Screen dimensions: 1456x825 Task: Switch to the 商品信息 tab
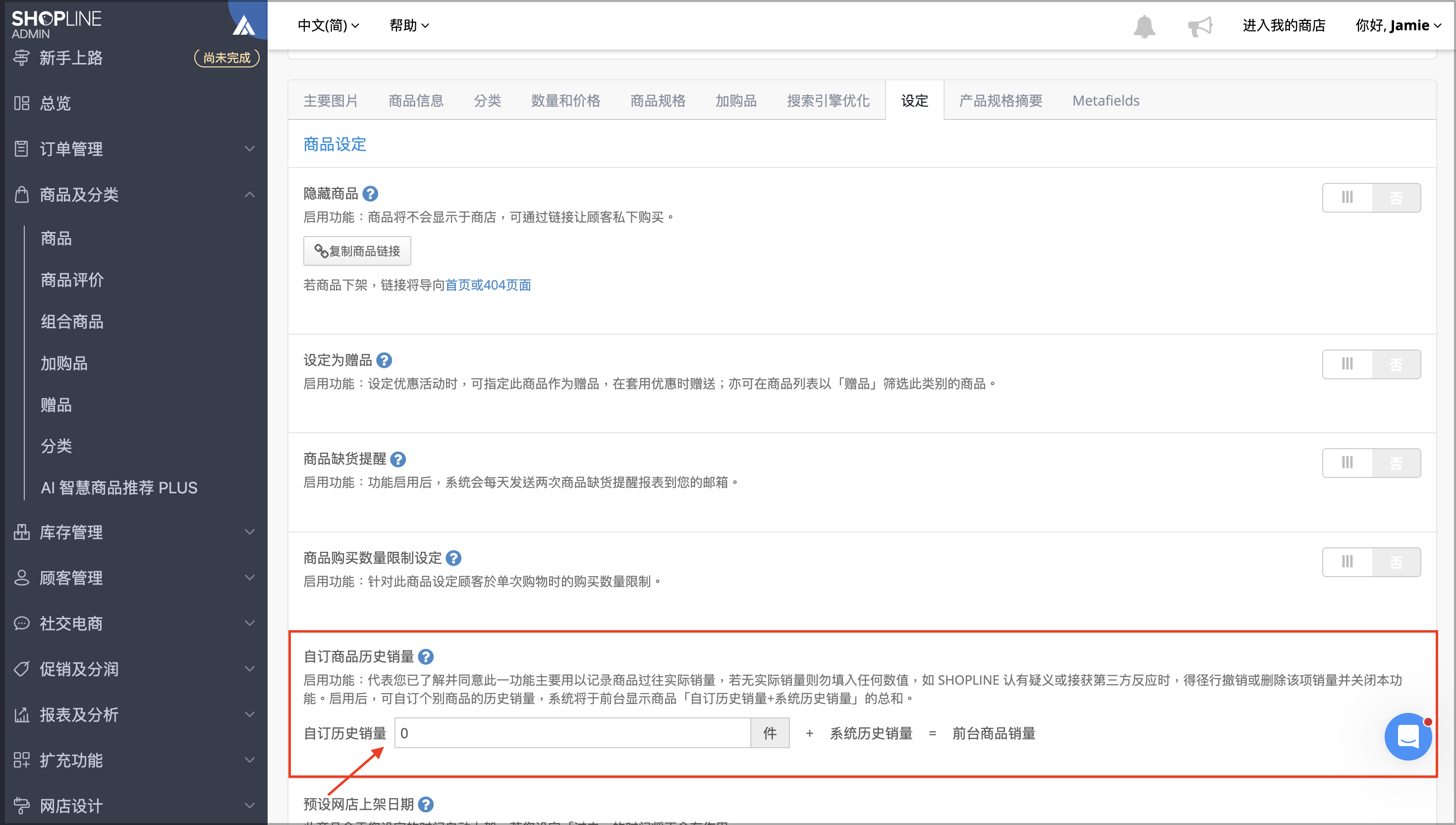tap(416, 100)
